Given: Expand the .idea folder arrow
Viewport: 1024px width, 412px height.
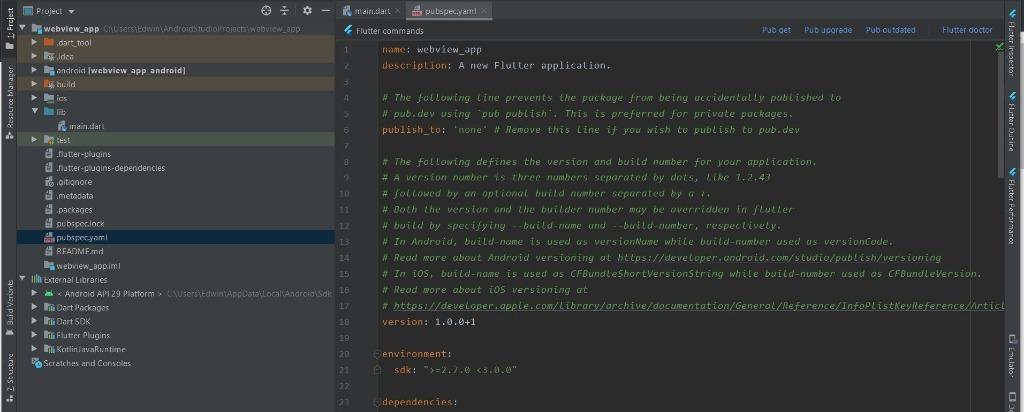Looking at the screenshot, I should (35, 56).
